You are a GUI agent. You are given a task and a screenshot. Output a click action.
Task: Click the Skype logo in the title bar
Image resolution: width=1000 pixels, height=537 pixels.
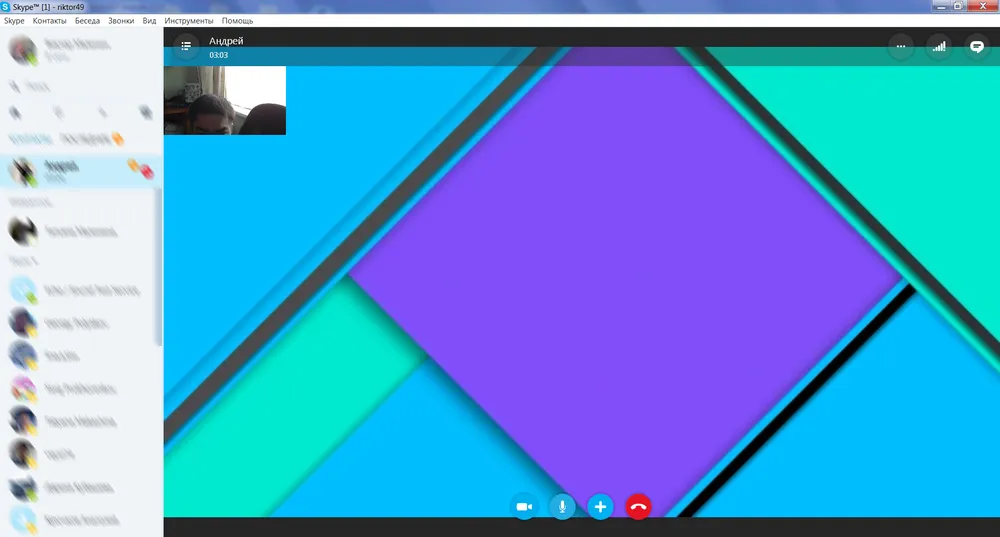(6, 6)
